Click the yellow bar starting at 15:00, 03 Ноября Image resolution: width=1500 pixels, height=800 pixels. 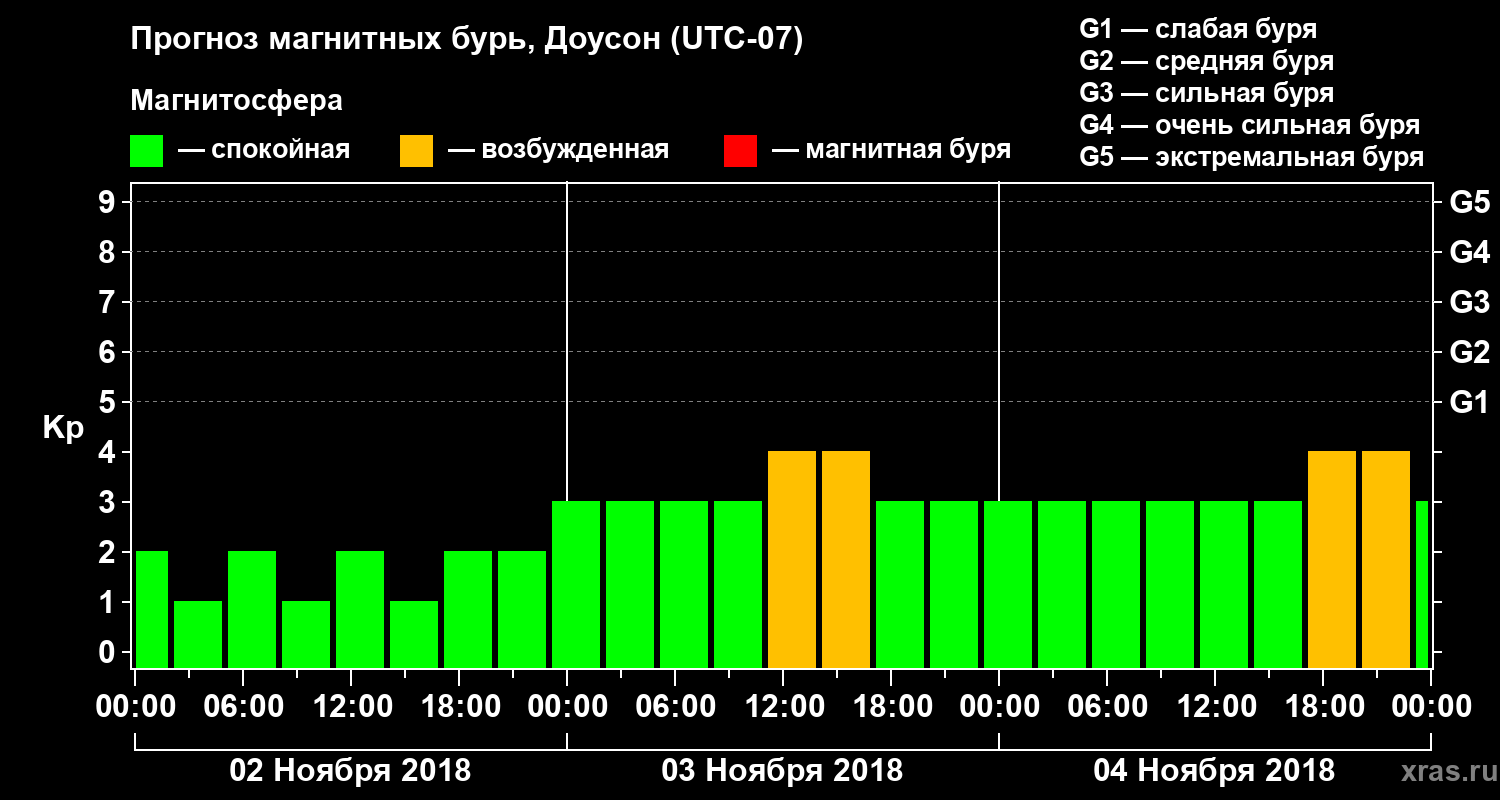846,559
